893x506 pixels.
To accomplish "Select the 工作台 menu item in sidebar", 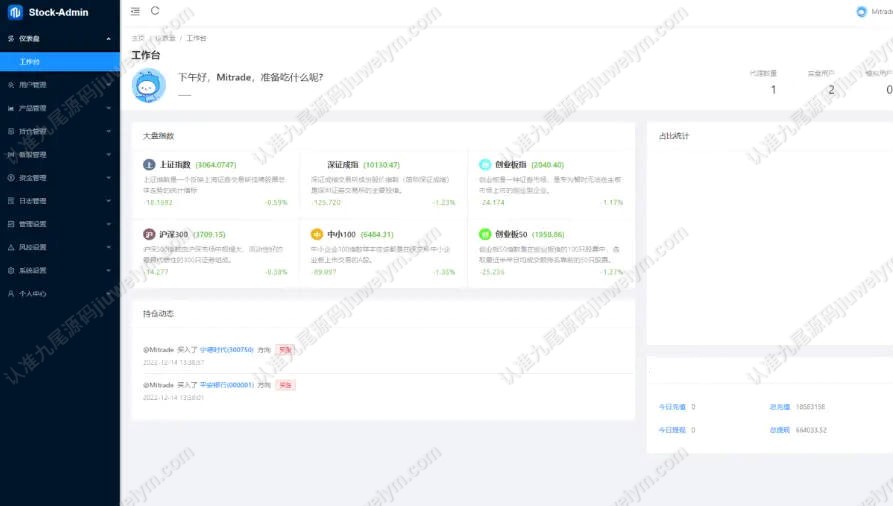I will point(60,62).
